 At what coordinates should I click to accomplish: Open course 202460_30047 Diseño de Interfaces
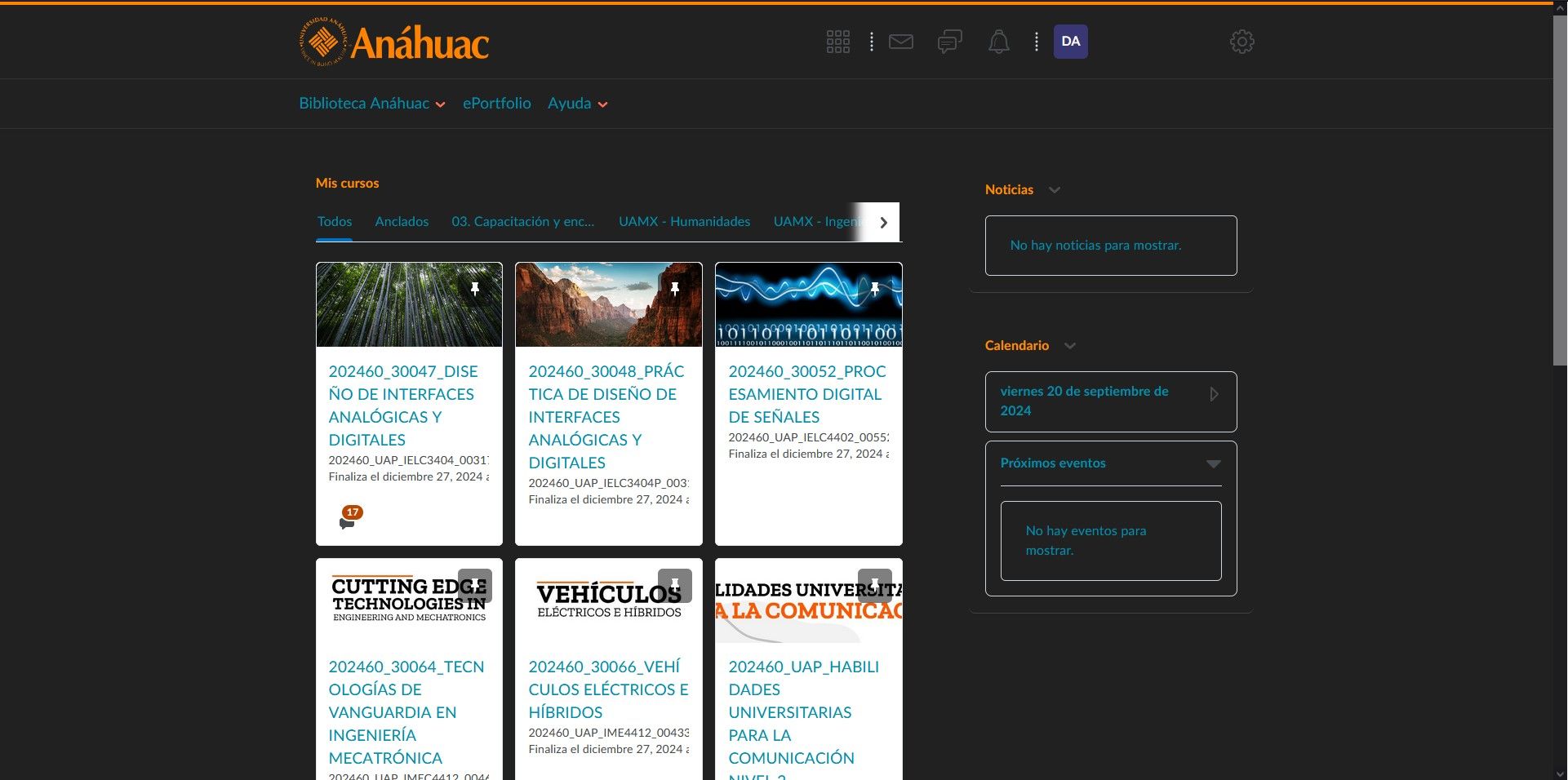pos(403,406)
